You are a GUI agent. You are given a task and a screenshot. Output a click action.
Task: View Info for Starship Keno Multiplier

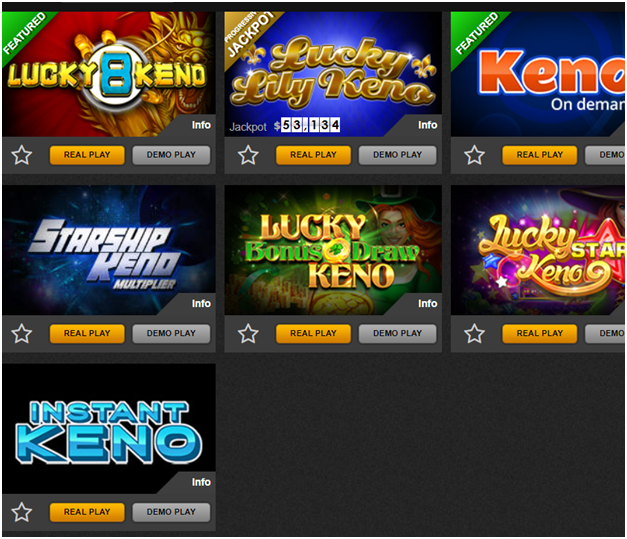(201, 303)
